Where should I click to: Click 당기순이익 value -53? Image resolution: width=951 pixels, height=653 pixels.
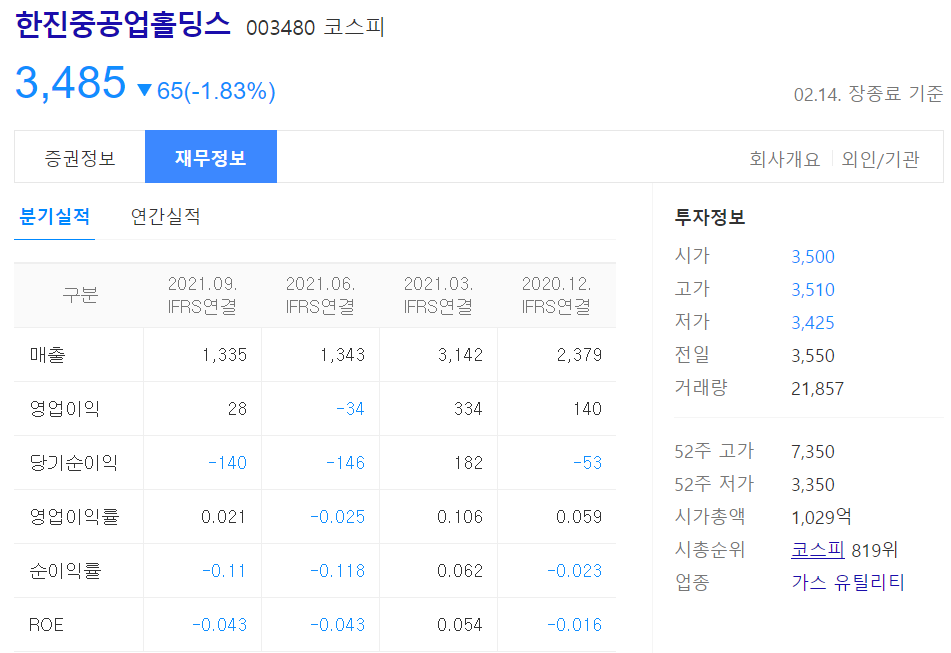click(587, 463)
